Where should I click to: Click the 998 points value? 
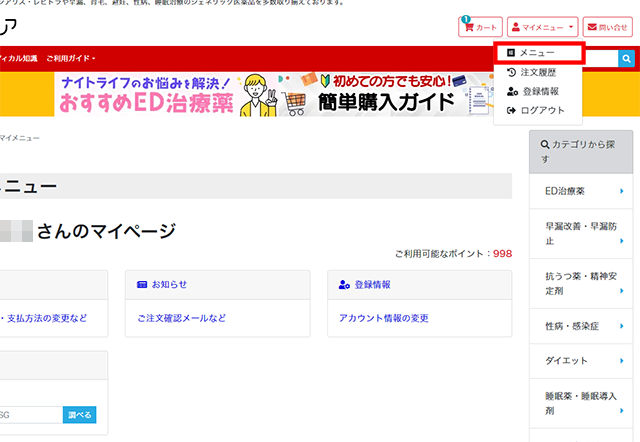pos(502,253)
